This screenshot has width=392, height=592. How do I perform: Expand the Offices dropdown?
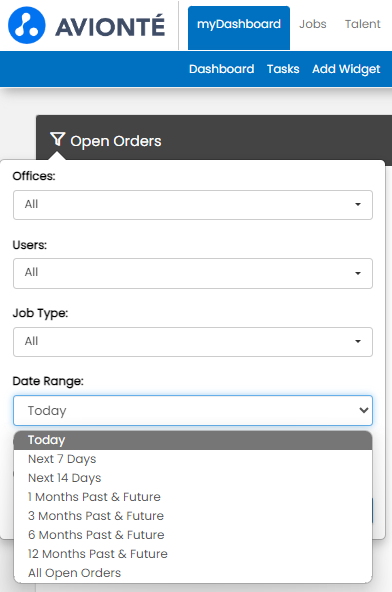click(x=193, y=205)
